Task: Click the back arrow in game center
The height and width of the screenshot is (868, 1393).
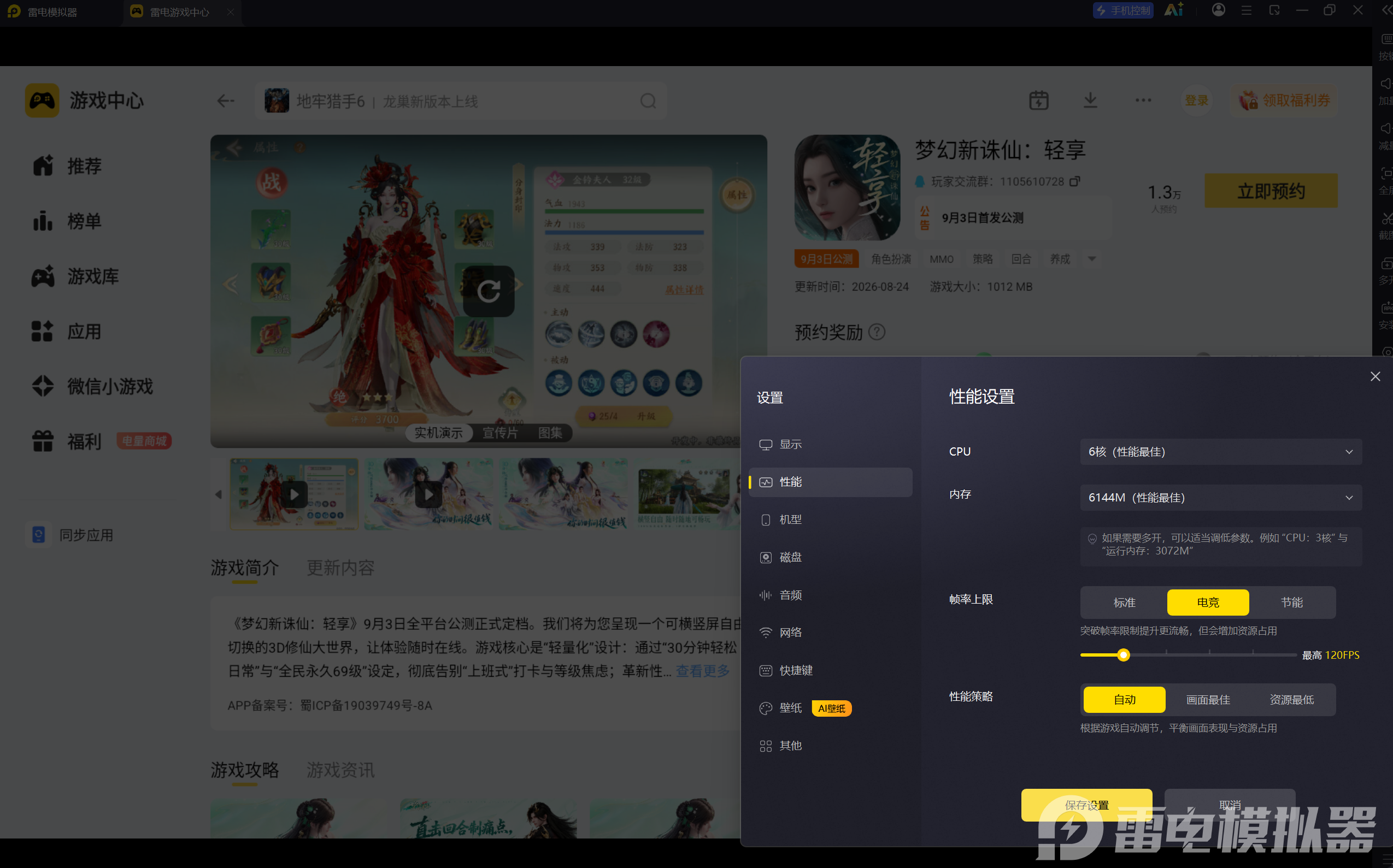Action: [x=226, y=101]
